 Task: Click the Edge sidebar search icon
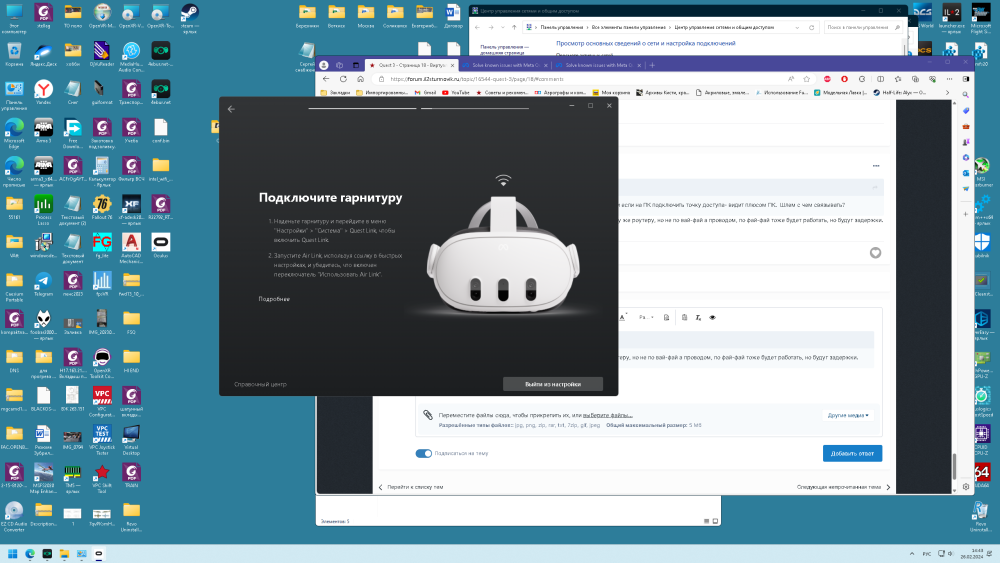click(966, 94)
